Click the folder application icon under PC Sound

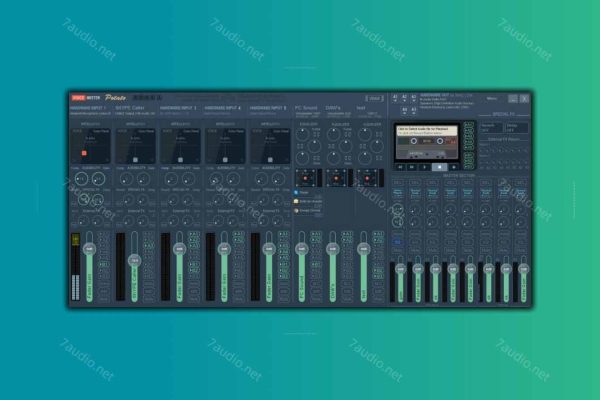tap(296, 201)
